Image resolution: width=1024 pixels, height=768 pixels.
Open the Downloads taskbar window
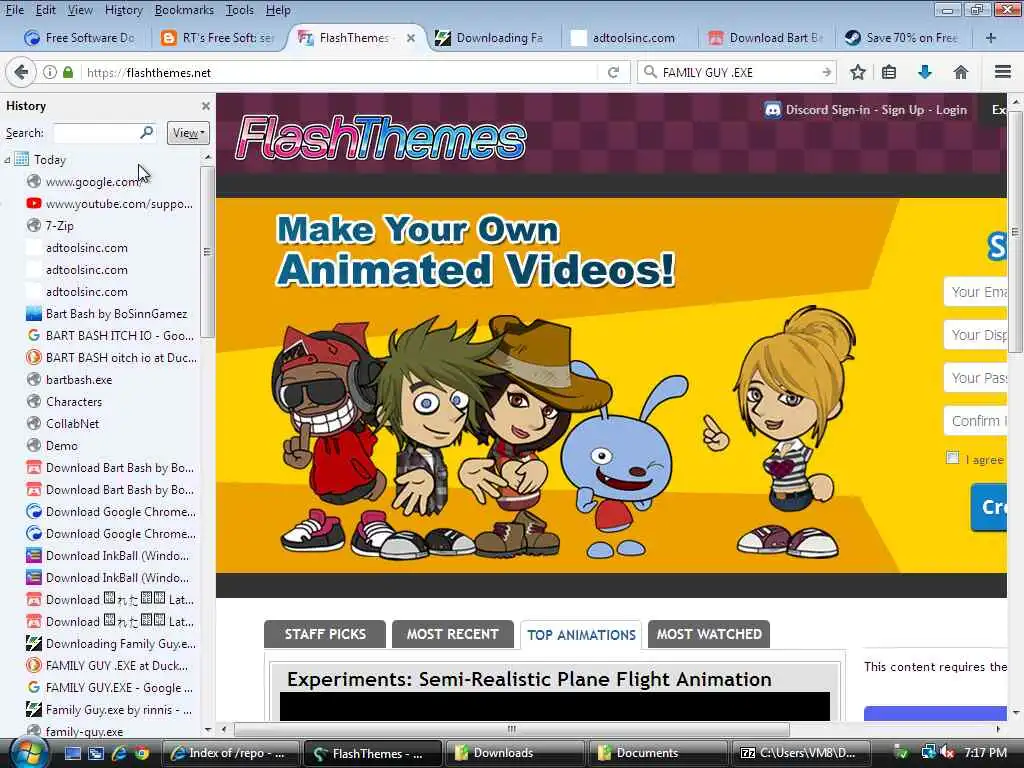[x=514, y=753]
